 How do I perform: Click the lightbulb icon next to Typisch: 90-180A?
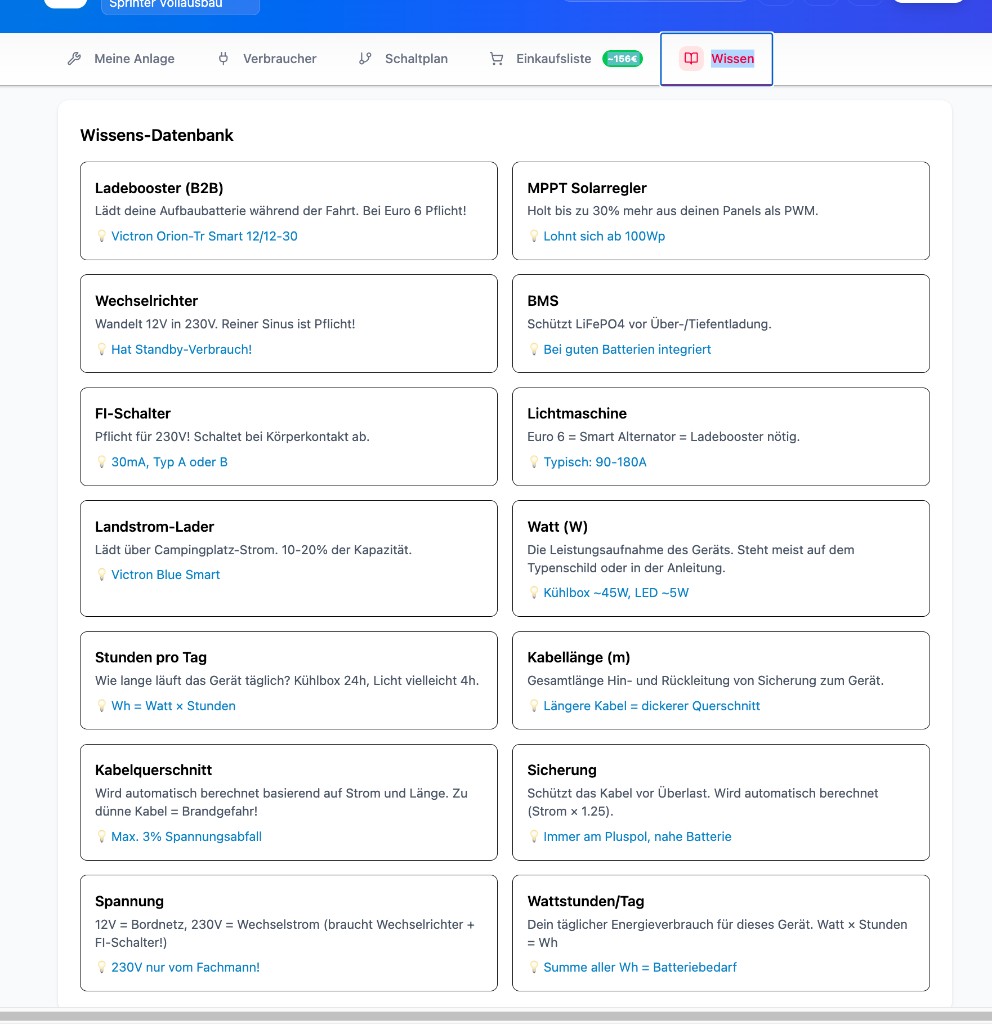pyautogui.click(x=534, y=462)
